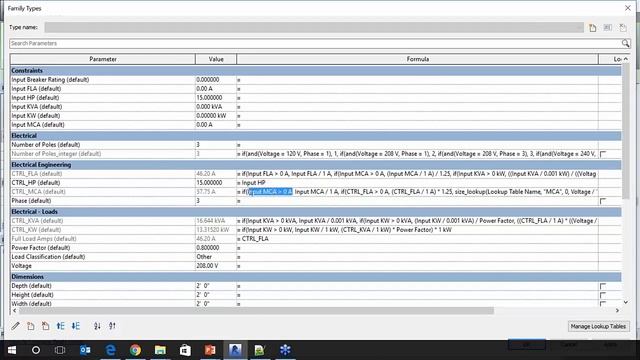Click the Parameter column header
640x360 pixels.
(103, 59)
